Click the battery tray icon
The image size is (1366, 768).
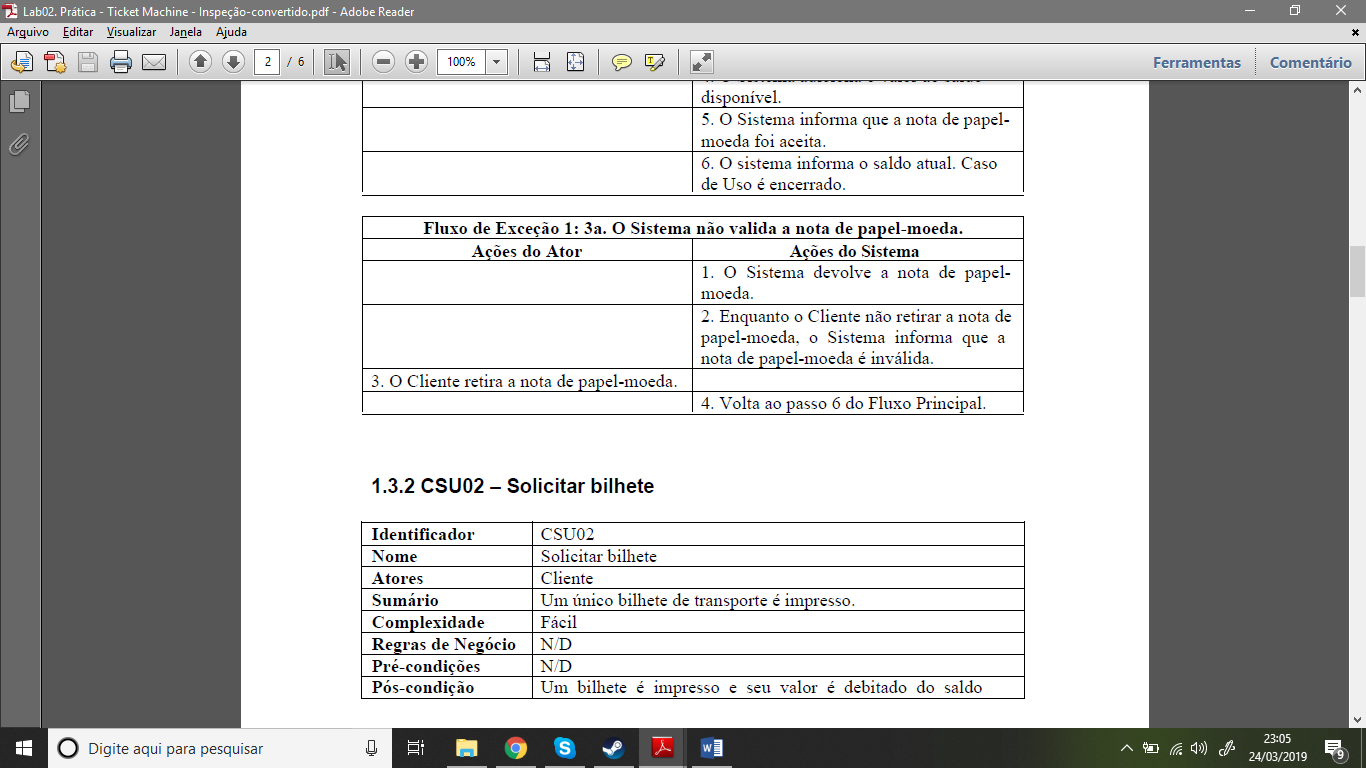click(1151, 748)
